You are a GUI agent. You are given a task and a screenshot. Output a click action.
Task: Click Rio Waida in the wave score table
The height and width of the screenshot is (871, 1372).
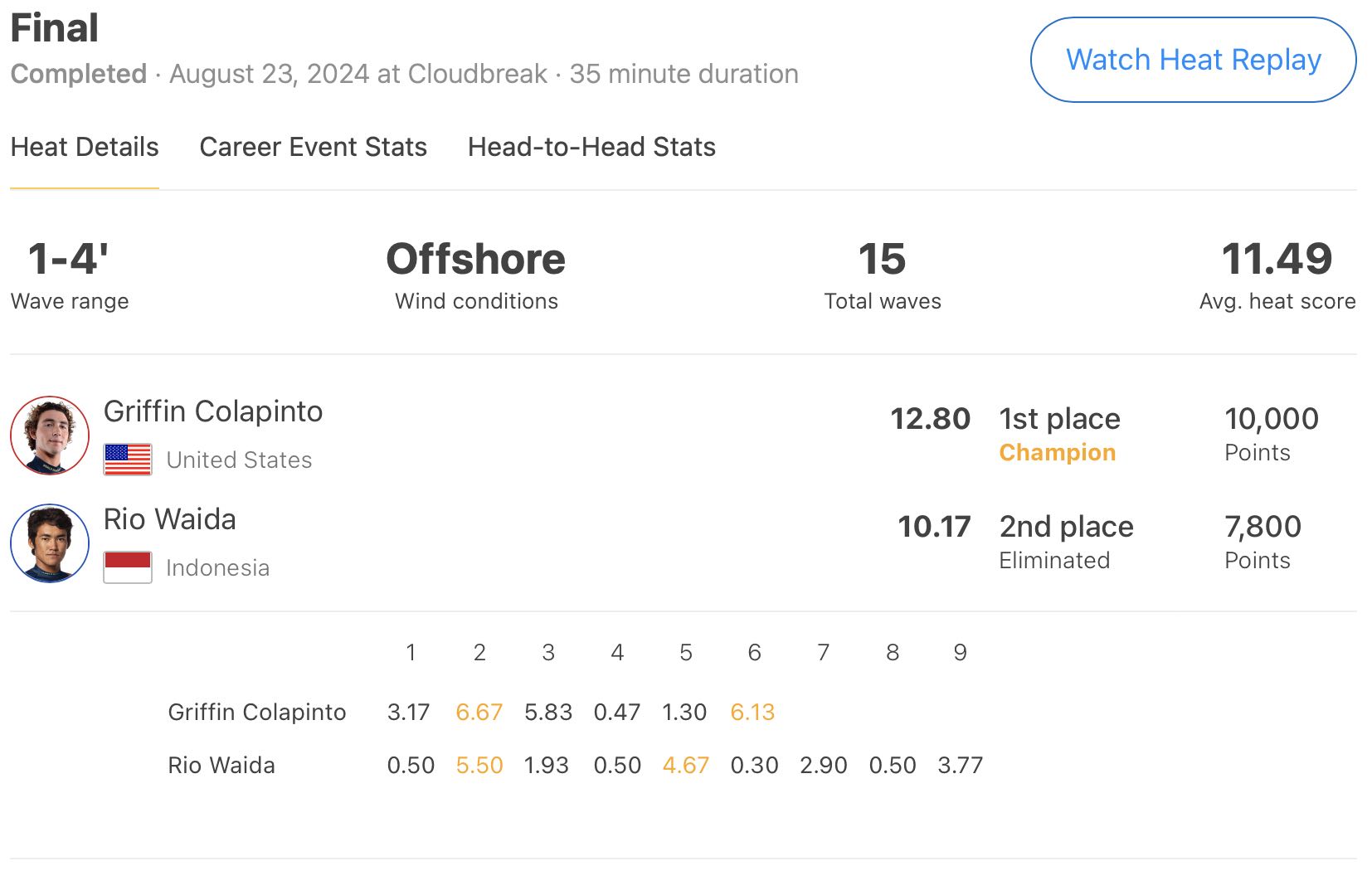(x=221, y=766)
